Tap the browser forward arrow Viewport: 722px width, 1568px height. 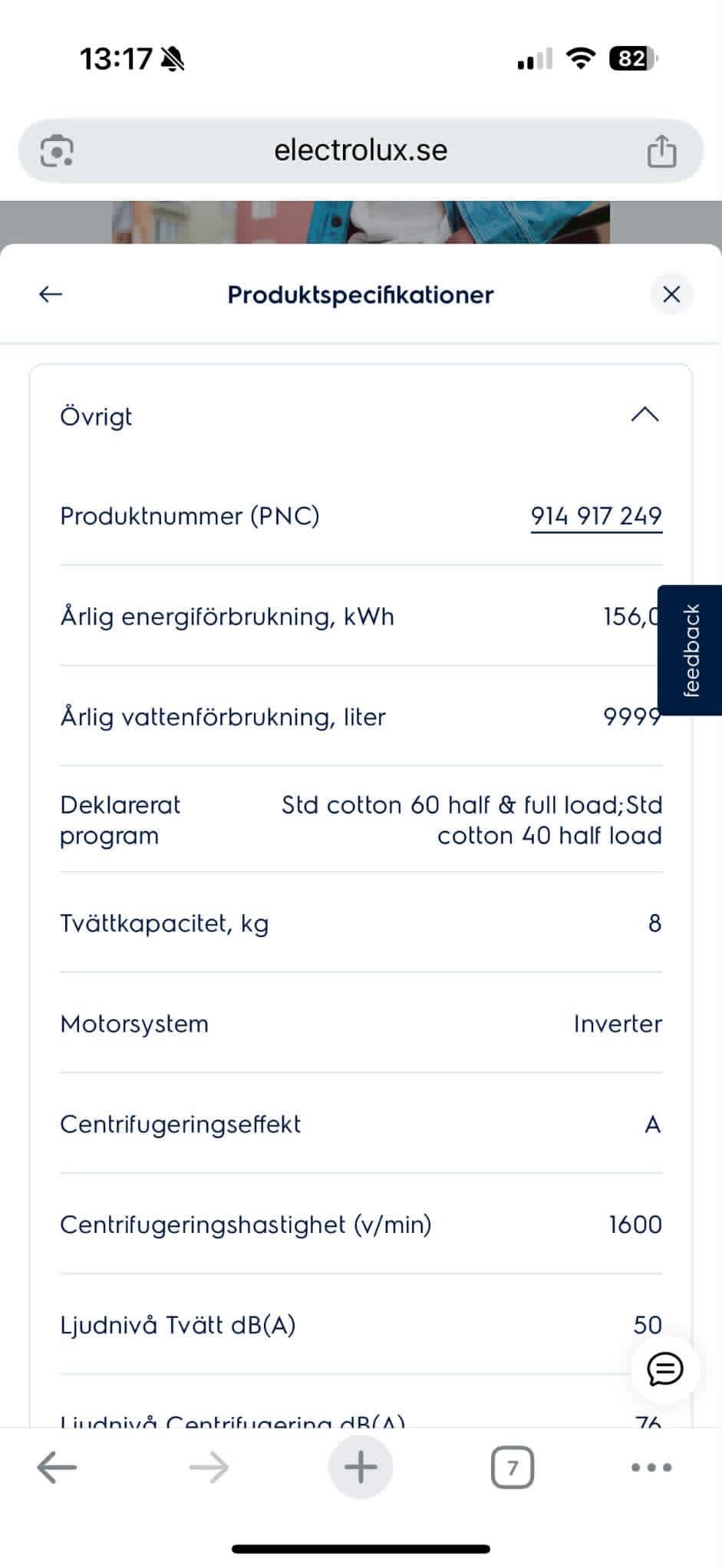click(209, 1468)
